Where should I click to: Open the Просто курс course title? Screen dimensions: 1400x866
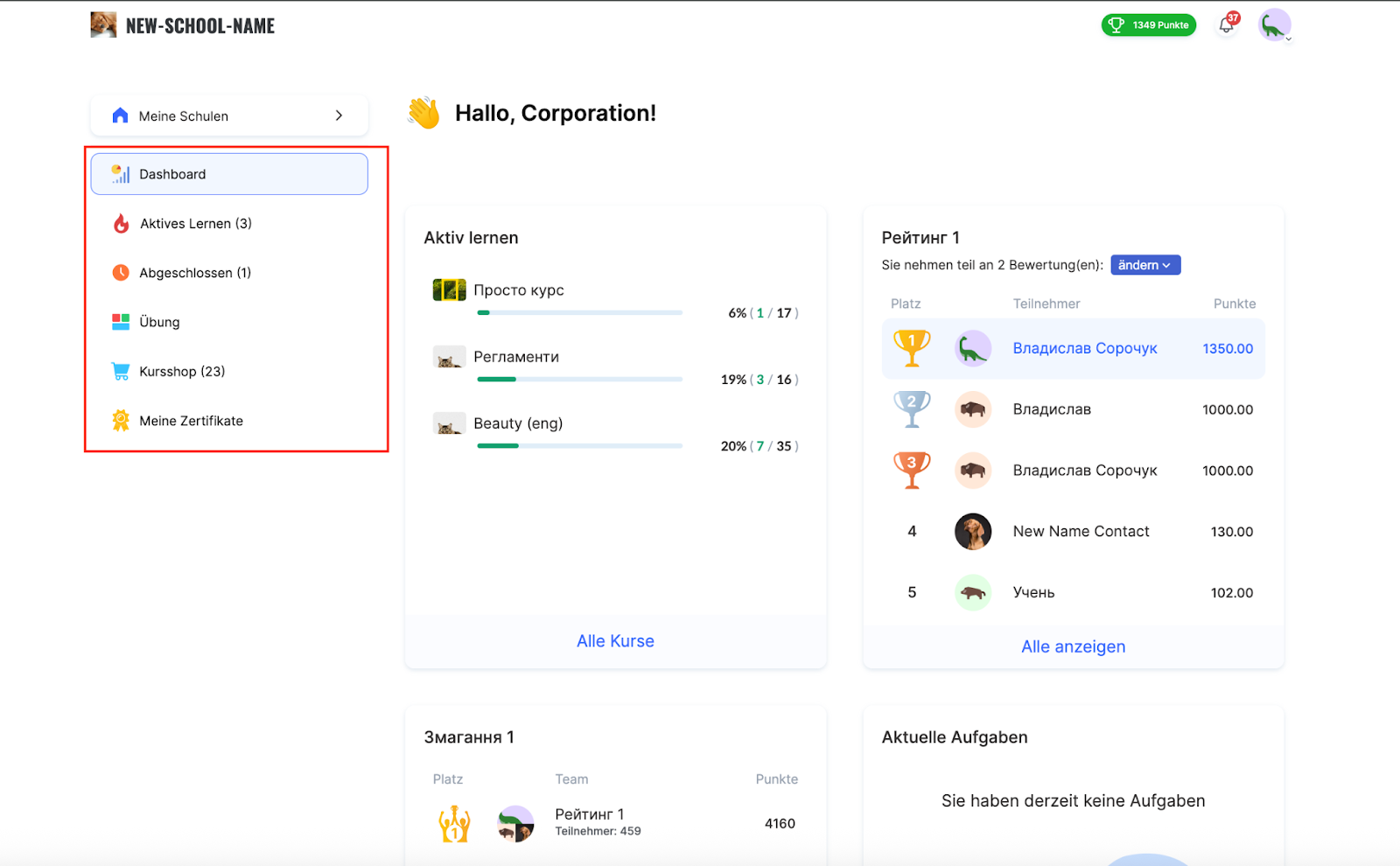519,290
